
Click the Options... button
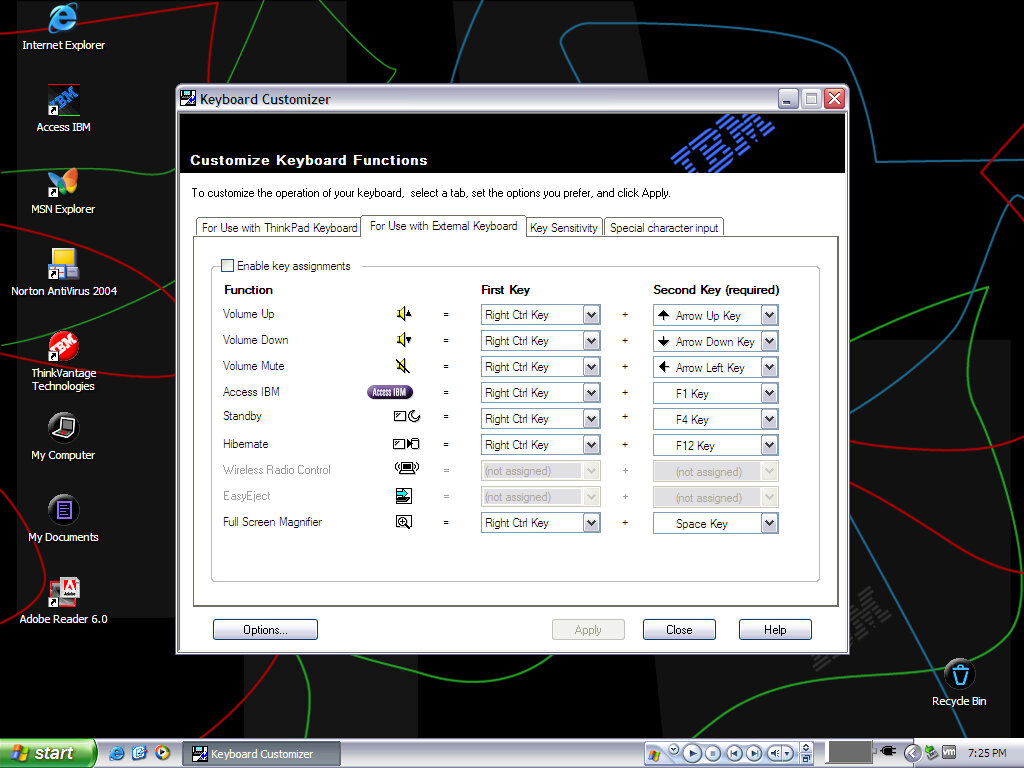[265, 630]
